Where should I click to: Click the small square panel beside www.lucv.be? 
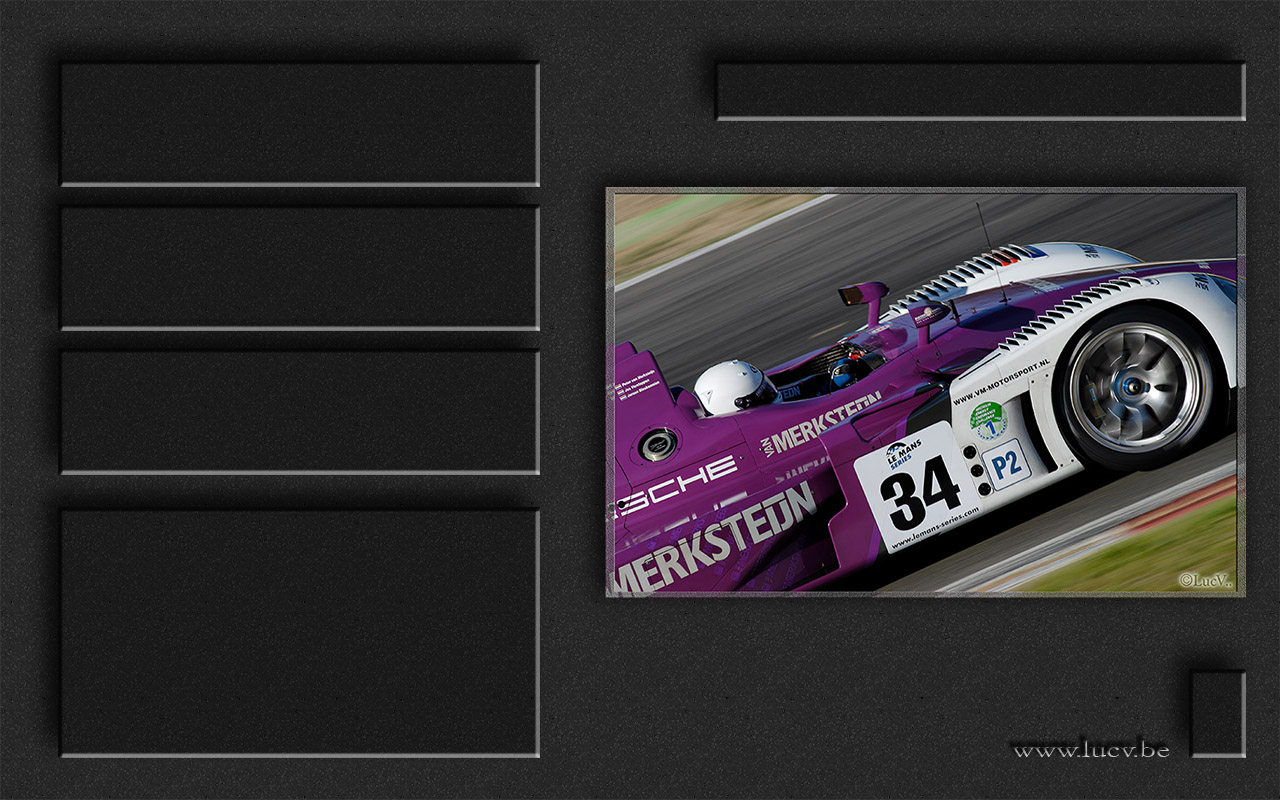click(x=1218, y=713)
